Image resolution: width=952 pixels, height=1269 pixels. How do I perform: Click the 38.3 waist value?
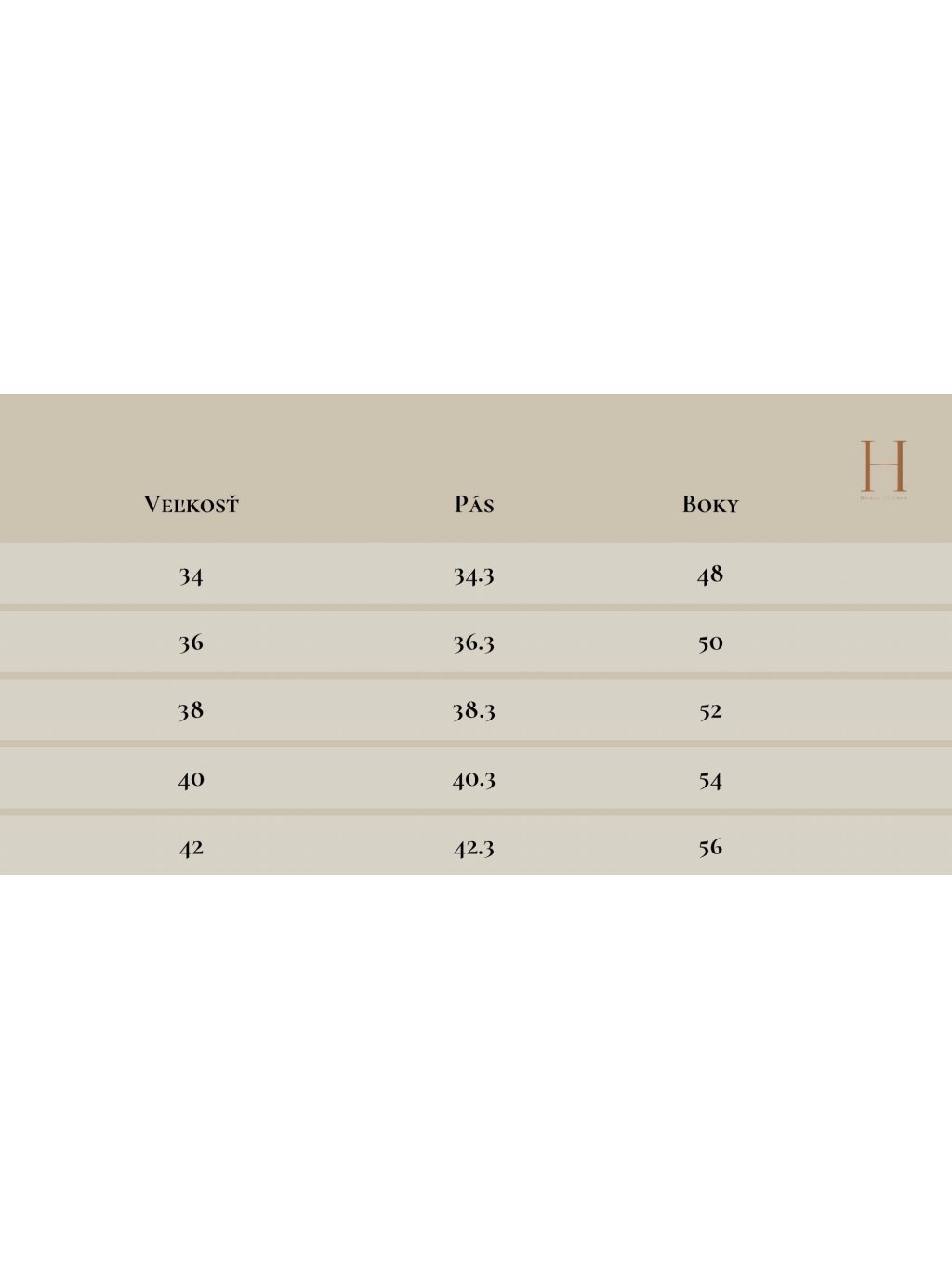(x=474, y=710)
